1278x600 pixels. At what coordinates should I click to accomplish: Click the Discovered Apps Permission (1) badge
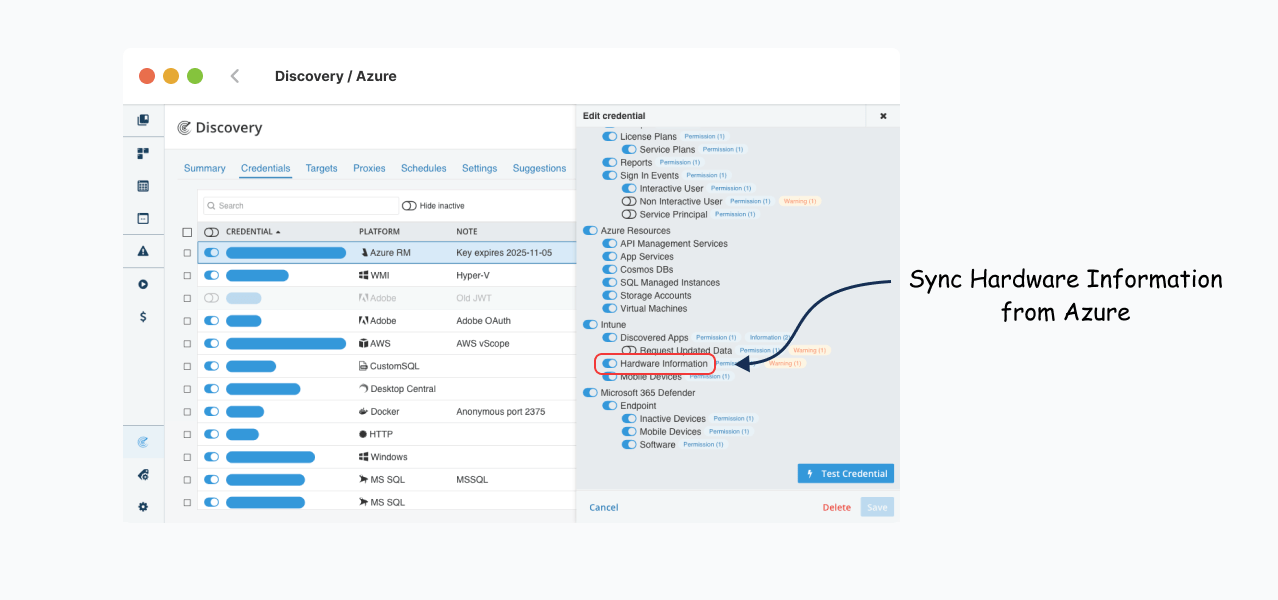tap(717, 338)
